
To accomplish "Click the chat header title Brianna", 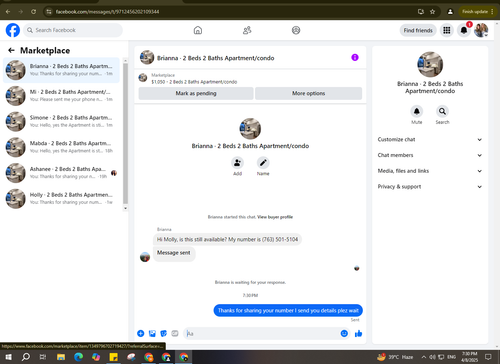I will [216, 58].
